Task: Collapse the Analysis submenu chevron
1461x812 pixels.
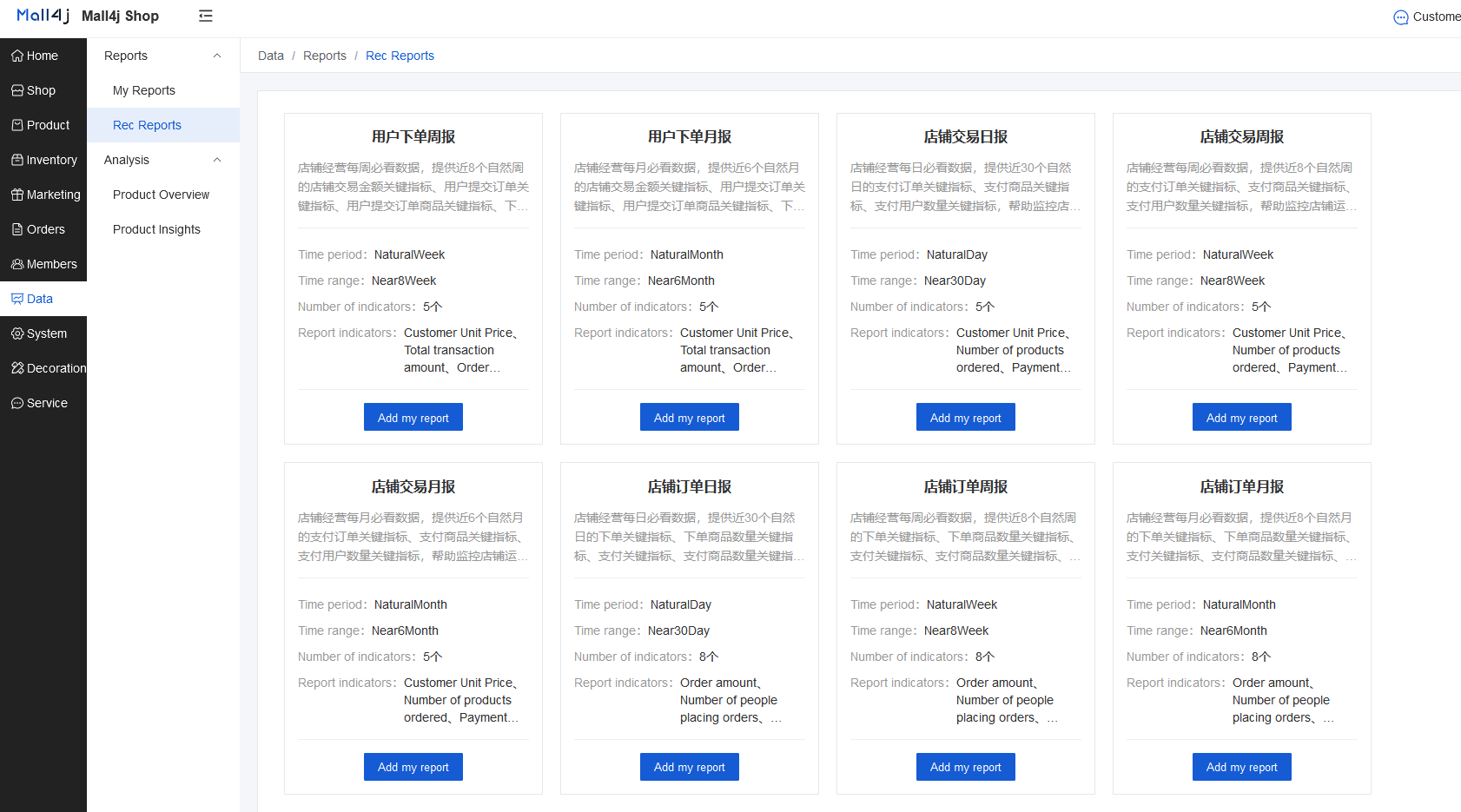Action: pos(217,160)
